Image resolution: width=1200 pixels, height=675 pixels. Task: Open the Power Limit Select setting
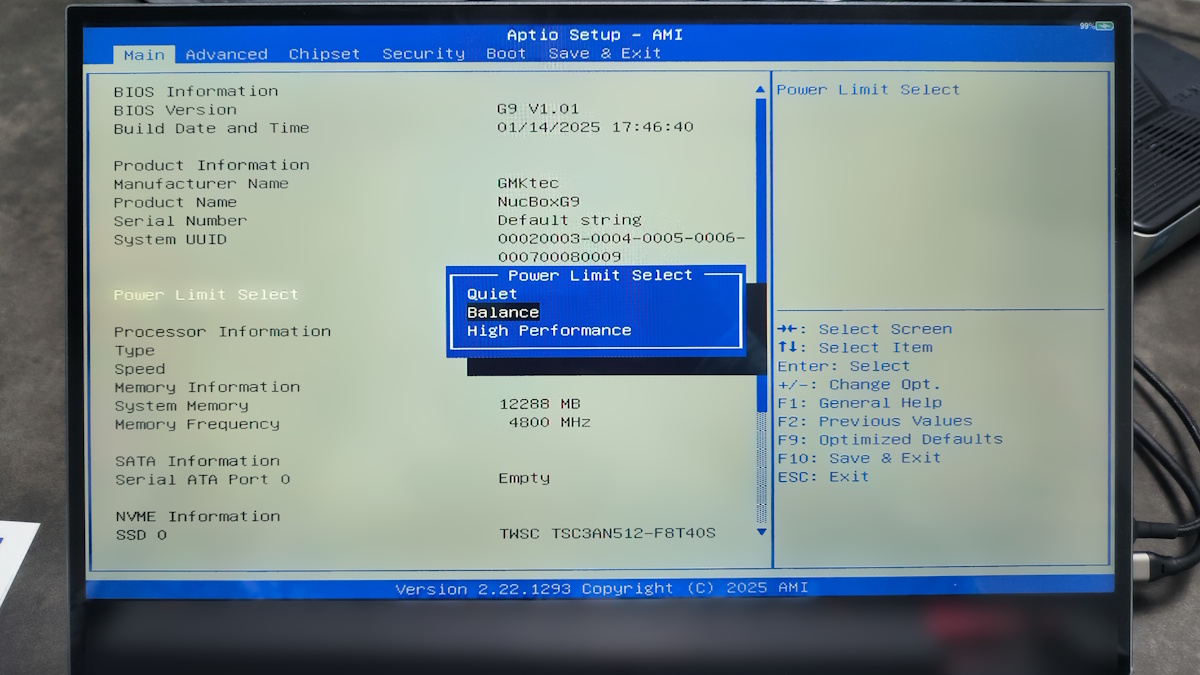coord(206,295)
